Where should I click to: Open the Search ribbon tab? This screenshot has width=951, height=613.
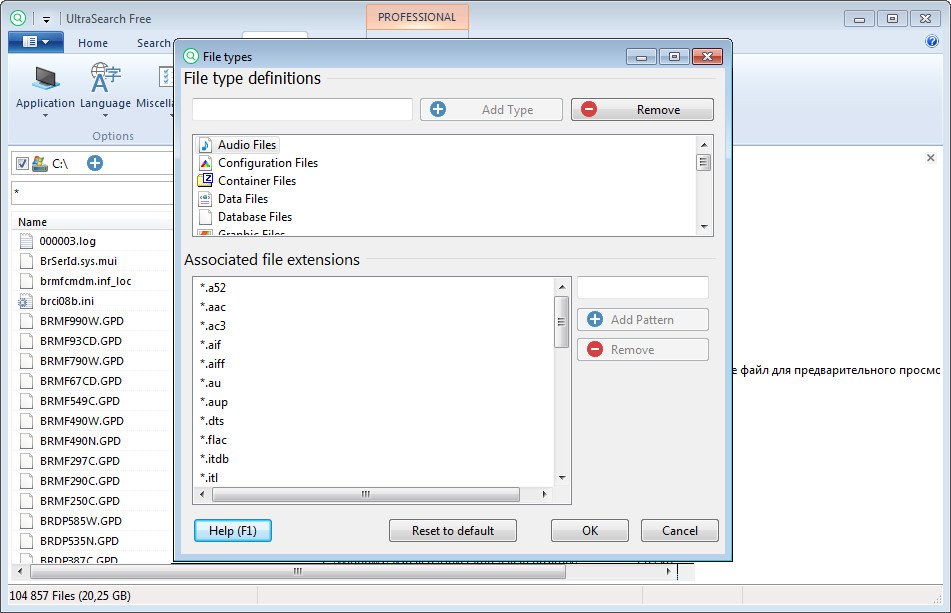tap(153, 43)
